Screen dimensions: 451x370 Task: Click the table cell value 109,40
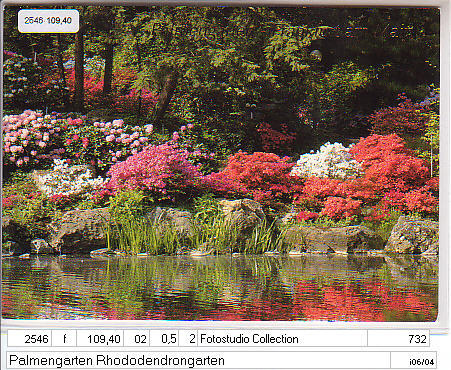[x=100, y=339]
